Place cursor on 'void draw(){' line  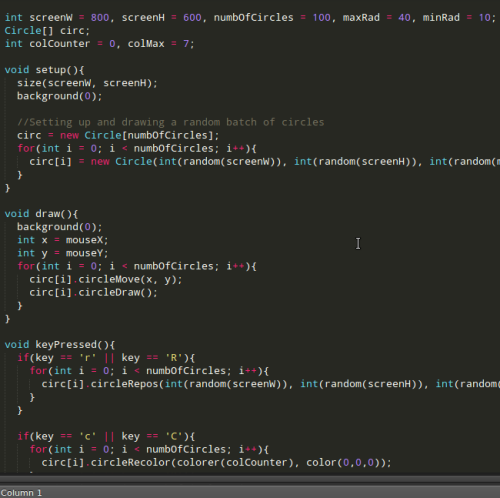[x=41, y=214]
